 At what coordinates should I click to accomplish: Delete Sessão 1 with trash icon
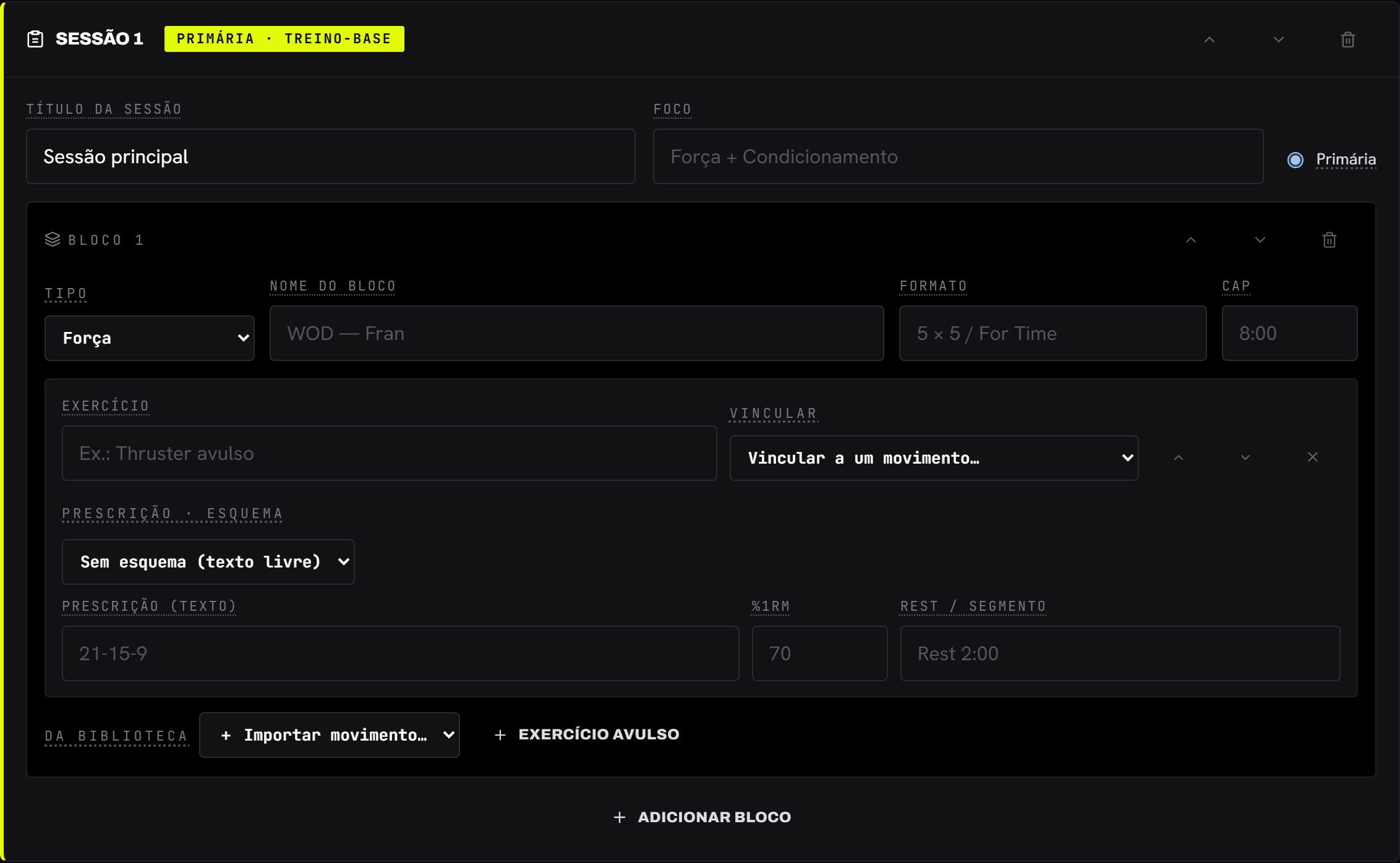[x=1348, y=40]
